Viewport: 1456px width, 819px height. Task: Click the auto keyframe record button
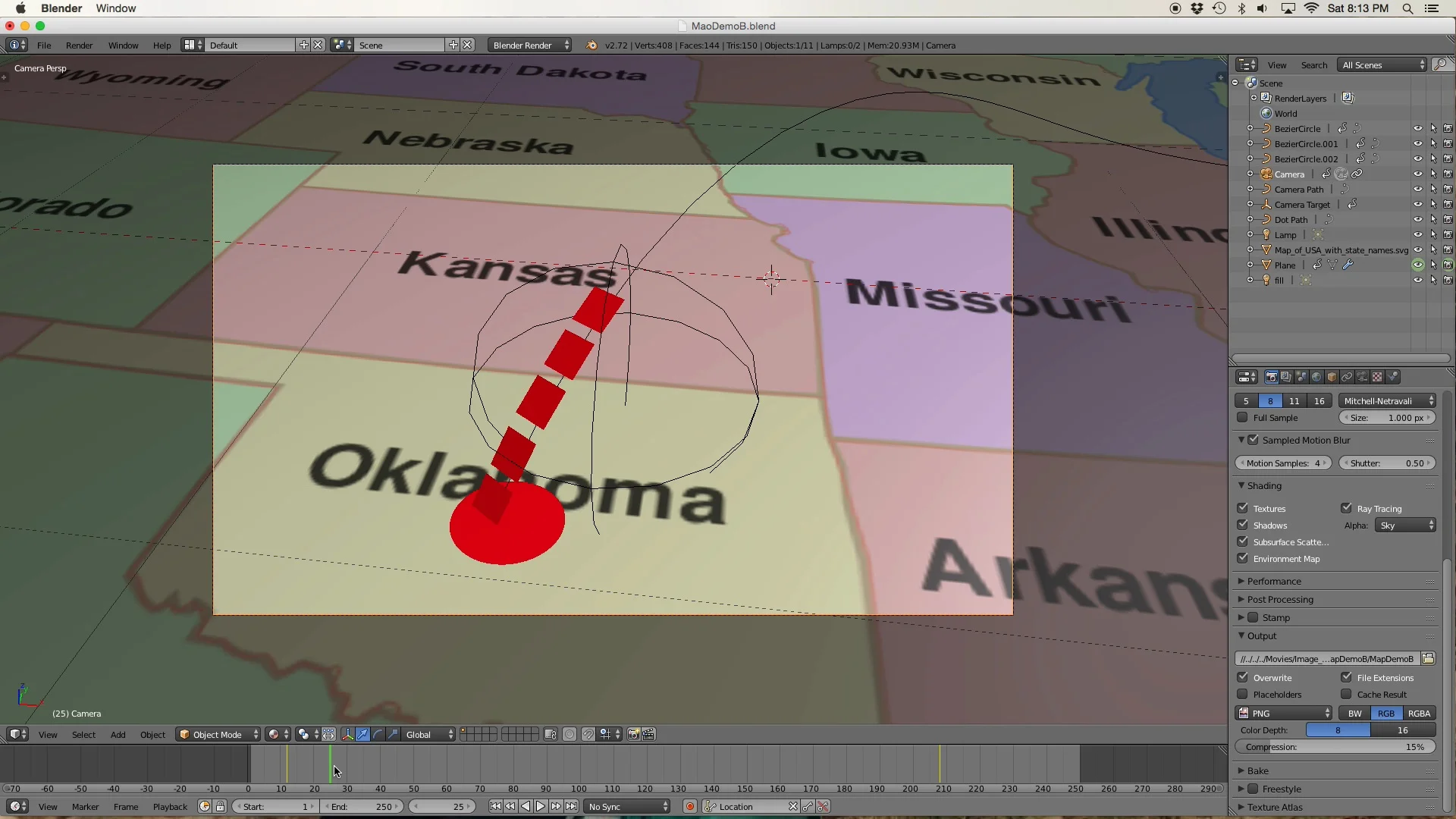[x=689, y=806]
